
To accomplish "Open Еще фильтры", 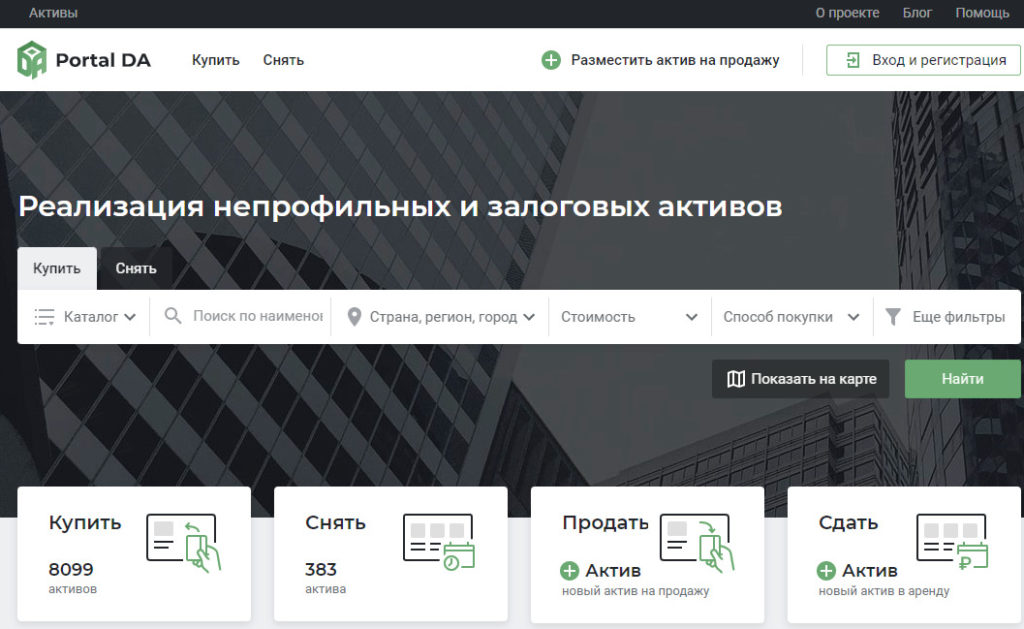I will point(946,317).
